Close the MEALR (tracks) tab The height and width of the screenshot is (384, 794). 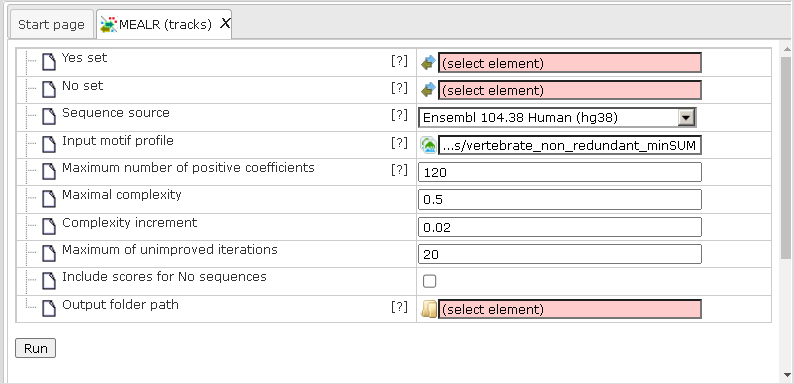(225, 23)
